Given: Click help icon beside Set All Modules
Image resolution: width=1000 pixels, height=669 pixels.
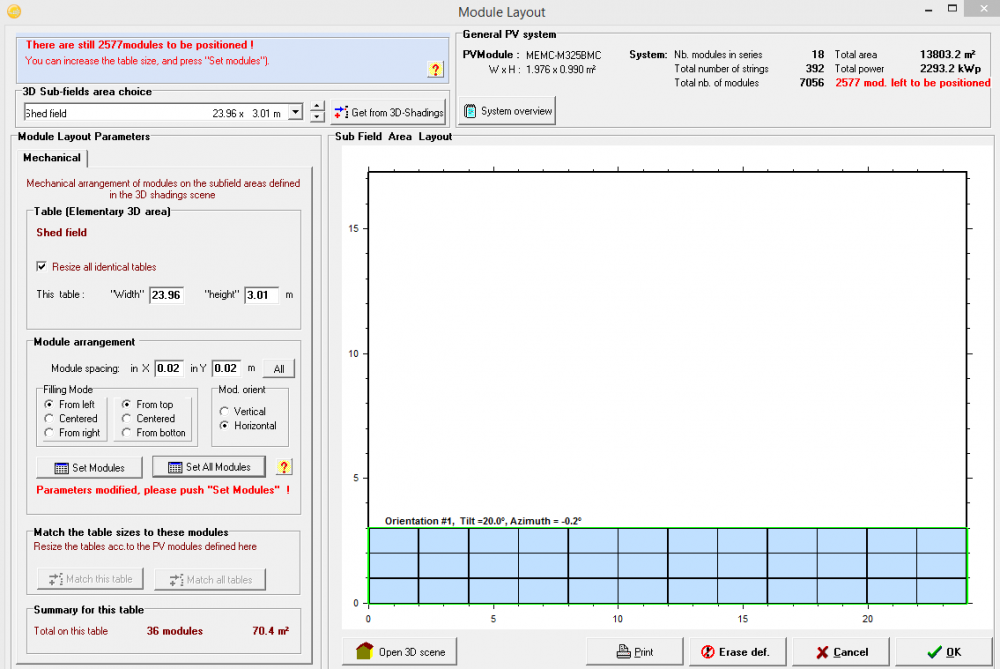Looking at the screenshot, I should click(x=284, y=467).
